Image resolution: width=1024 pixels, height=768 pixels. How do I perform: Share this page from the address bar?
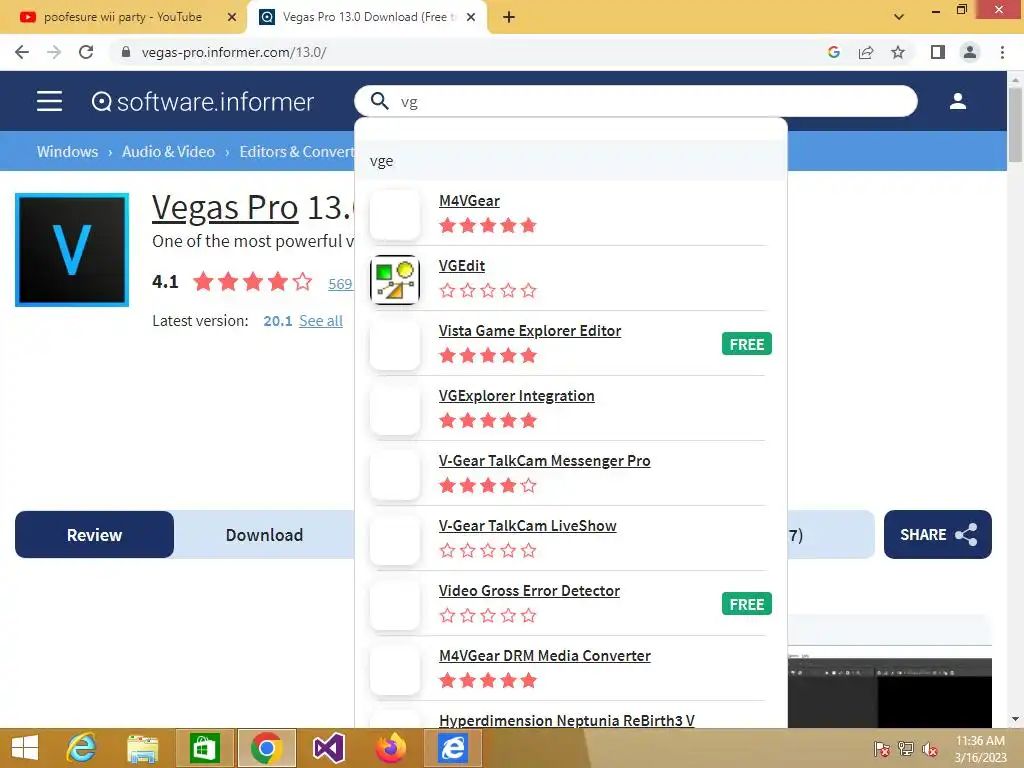pos(866,52)
